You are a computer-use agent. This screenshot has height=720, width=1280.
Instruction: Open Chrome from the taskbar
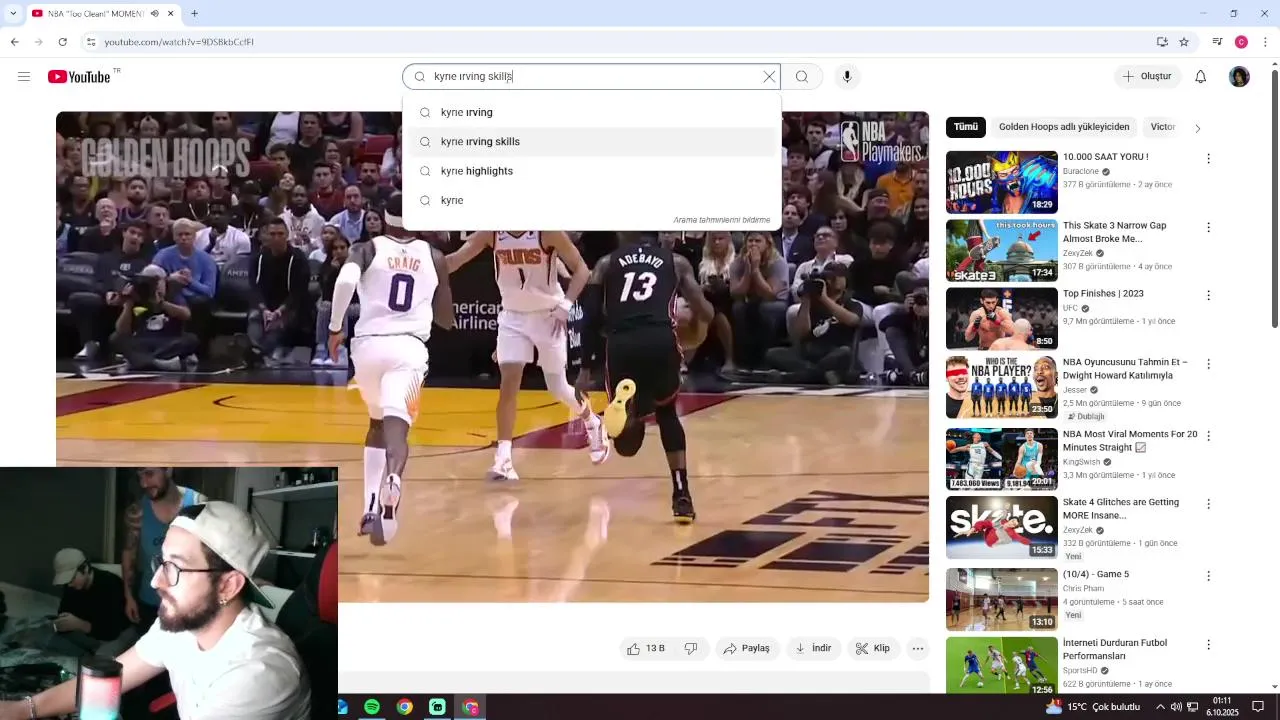tap(404, 707)
